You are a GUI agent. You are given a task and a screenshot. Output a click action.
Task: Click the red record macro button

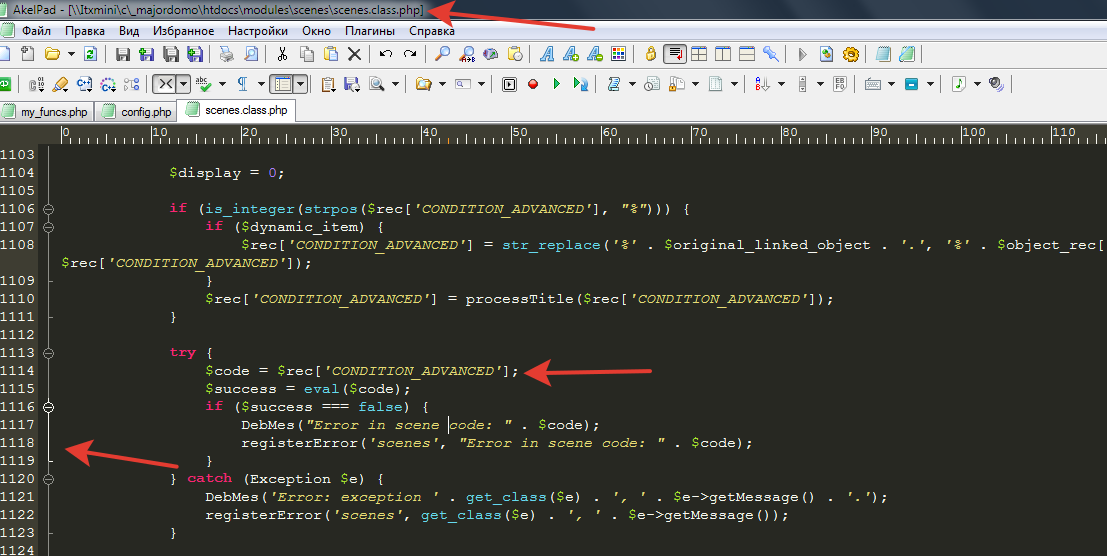coord(533,84)
